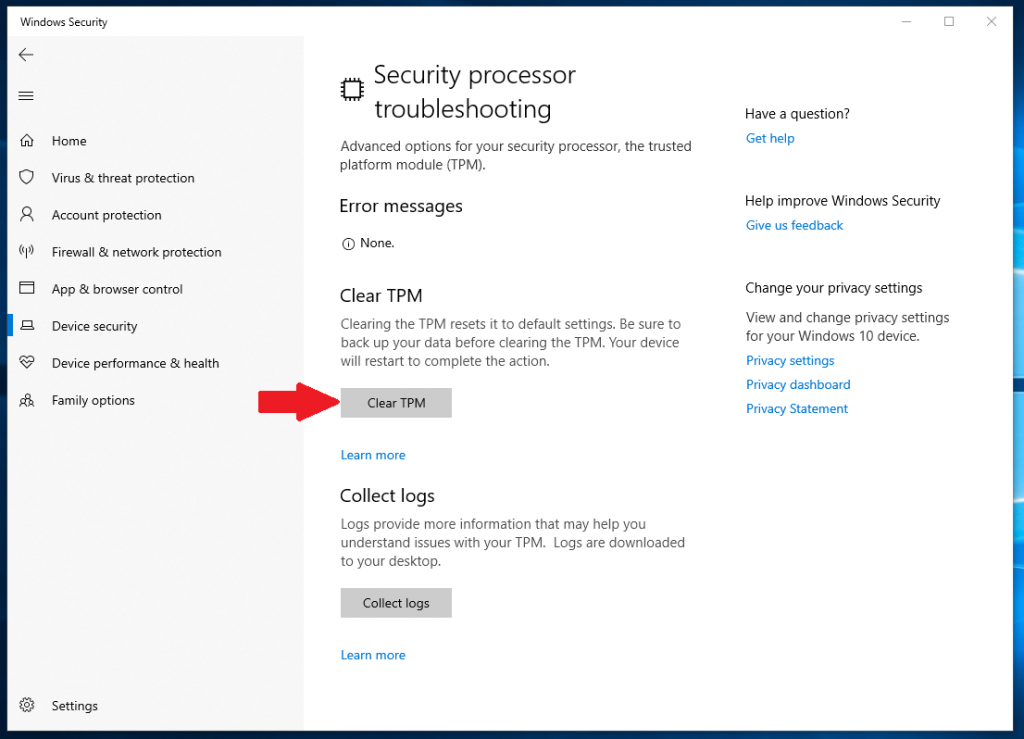1024x739 pixels.
Task: Click the Error messages heading
Action: pos(401,206)
